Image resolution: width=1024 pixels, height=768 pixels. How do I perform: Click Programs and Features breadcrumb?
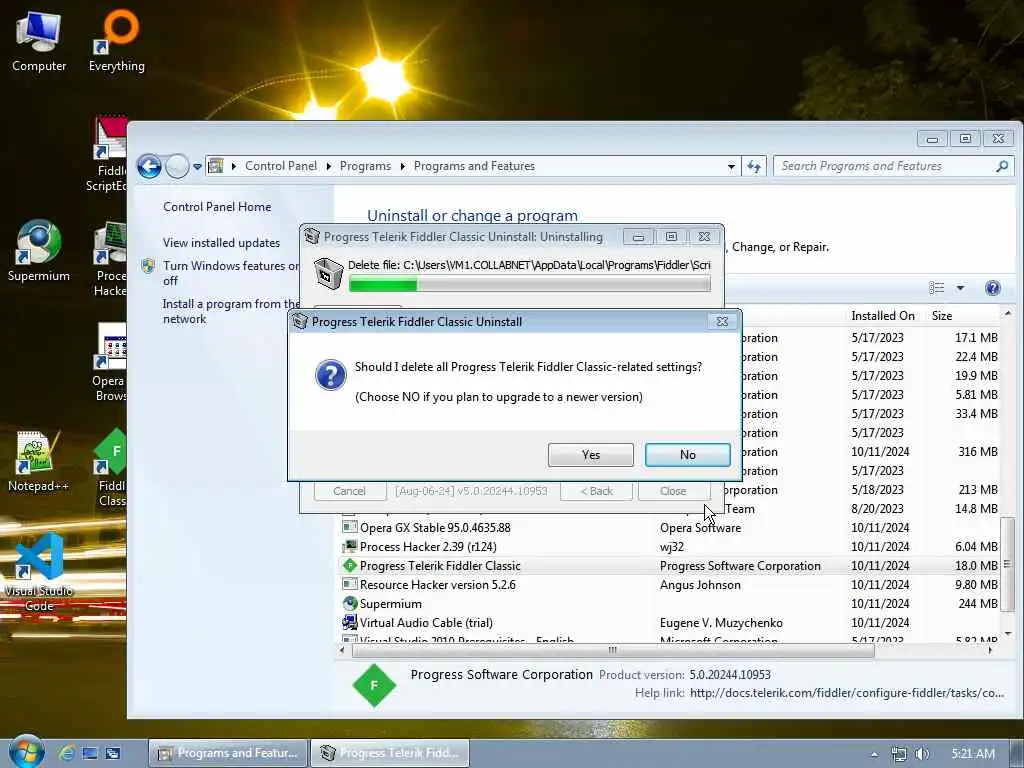pos(474,166)
